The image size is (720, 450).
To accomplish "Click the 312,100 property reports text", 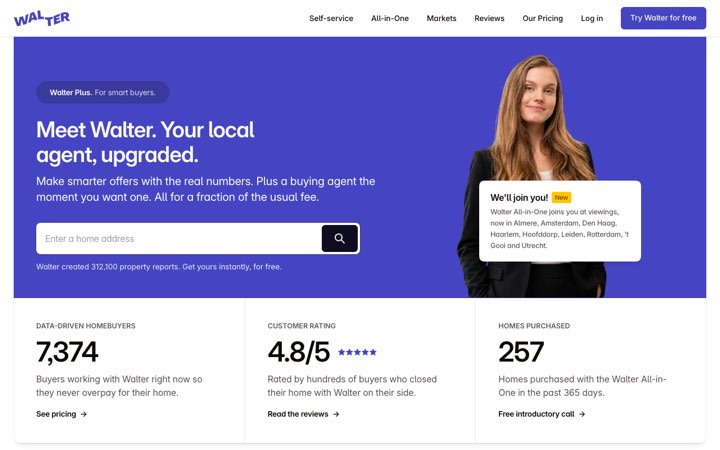I will coord(159,267).
